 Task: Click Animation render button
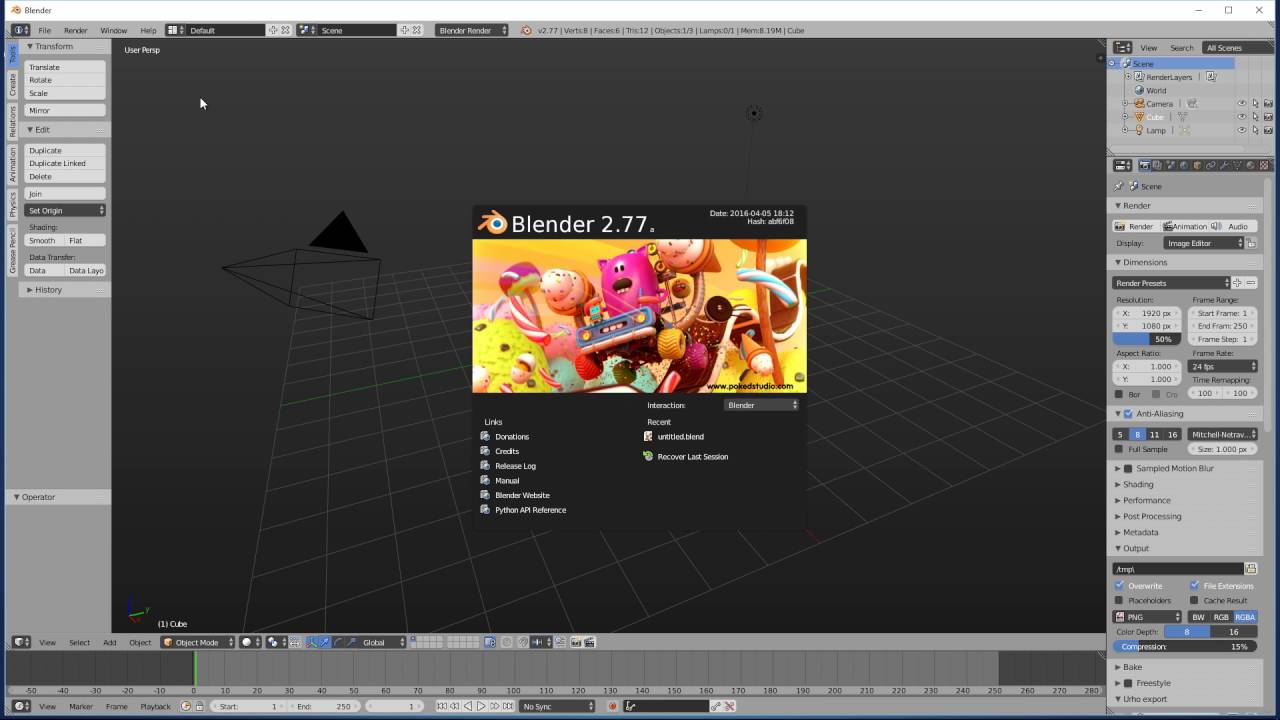(1185, 226)
